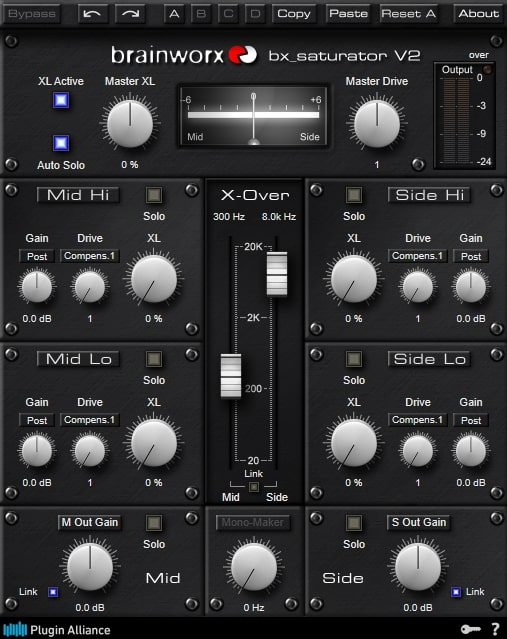Click the Plugin Alliance logo
The height and width of the screenshot is (639, 507).
tap(57, 630)
